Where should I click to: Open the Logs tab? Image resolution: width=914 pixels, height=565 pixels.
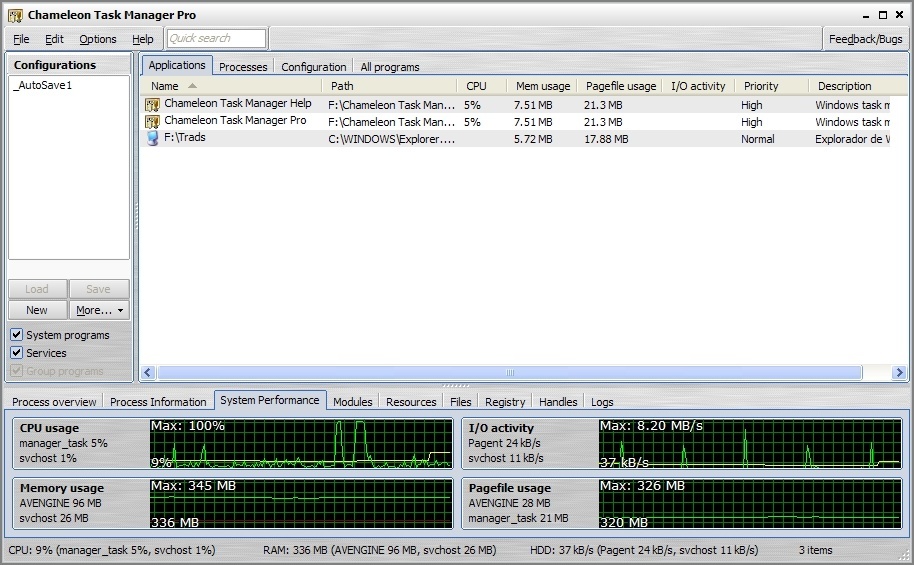[602, 402]
